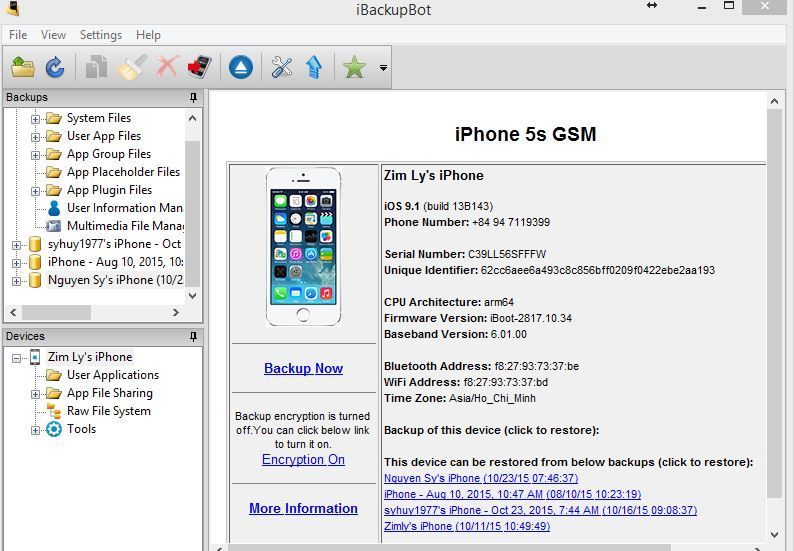
Task: Click the Encryption On link
Action: [x=303, y=459]
